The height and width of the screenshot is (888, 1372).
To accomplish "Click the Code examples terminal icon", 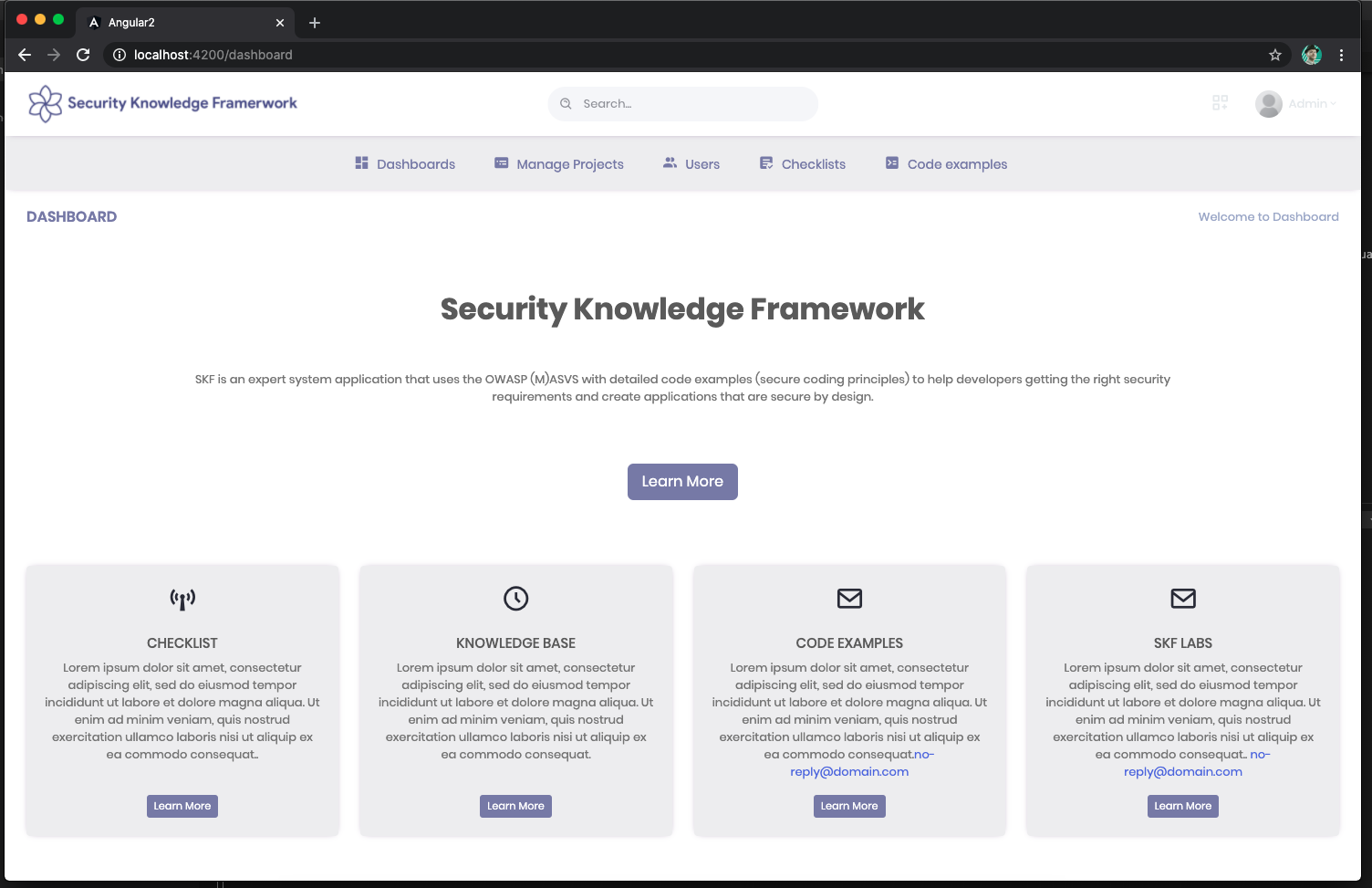I will click(x=892, y=163).
